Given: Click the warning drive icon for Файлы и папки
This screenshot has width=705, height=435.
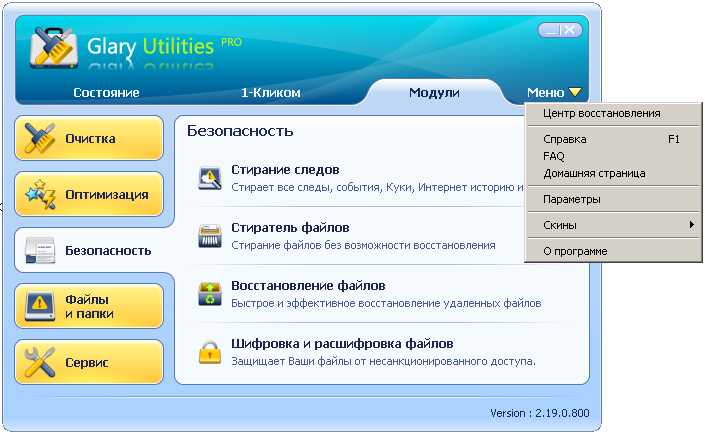Looking at the screenshot, I should tap(40, 306).
